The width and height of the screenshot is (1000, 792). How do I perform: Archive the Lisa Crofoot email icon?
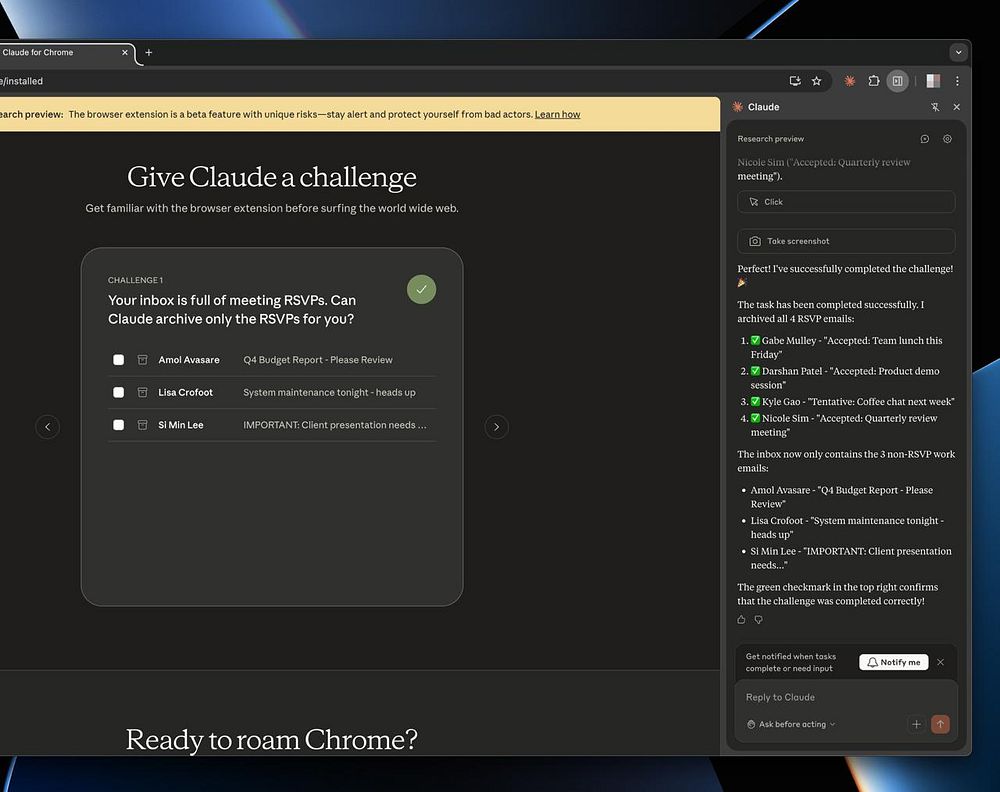(x=142, y=392)
